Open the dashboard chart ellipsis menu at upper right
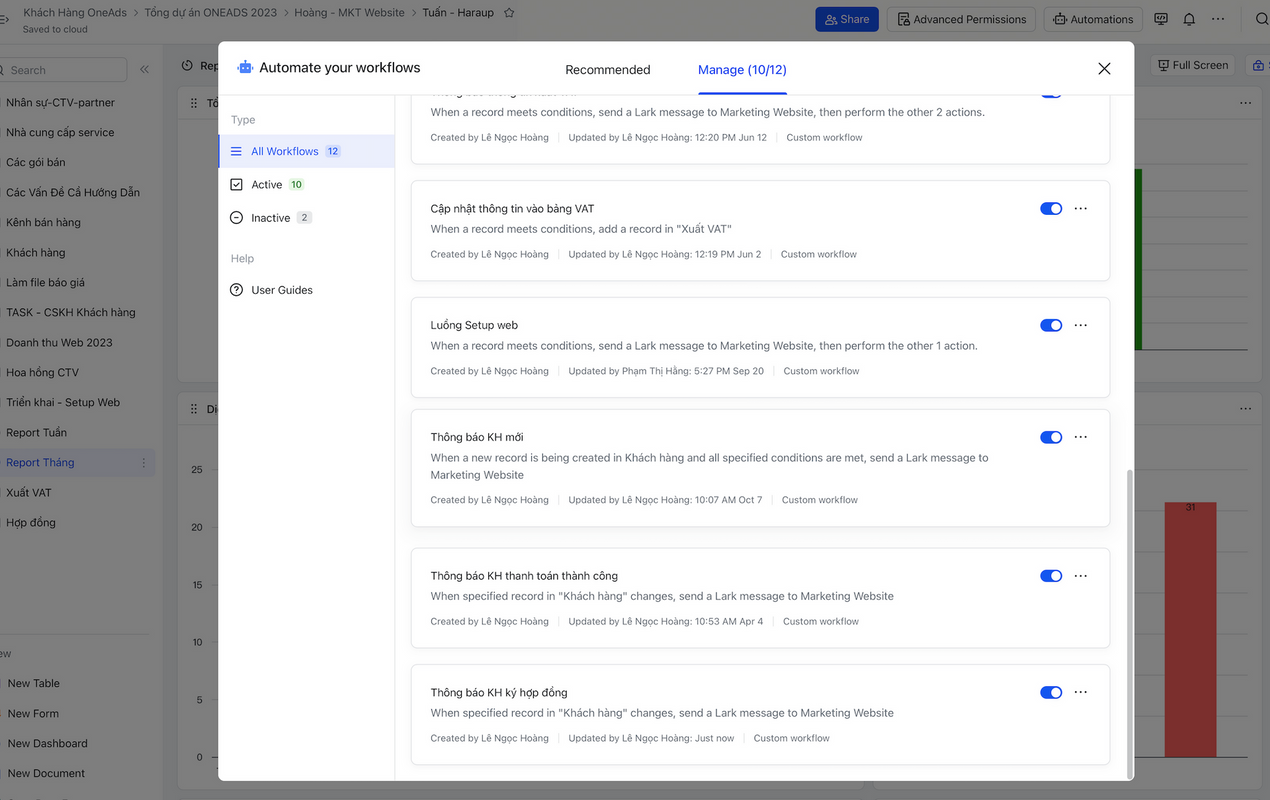Viewport: 1270px width, 800px height. pyautogui.click(x=1245, y=103)
